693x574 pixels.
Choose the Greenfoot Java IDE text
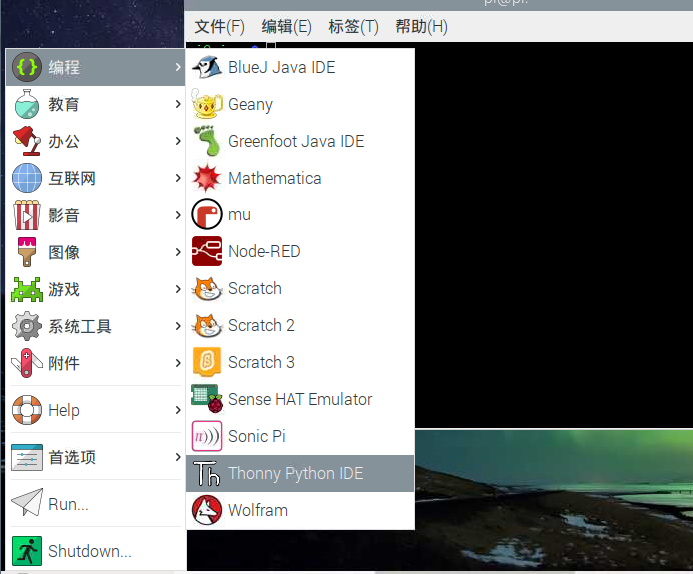[x=296, y=141]
